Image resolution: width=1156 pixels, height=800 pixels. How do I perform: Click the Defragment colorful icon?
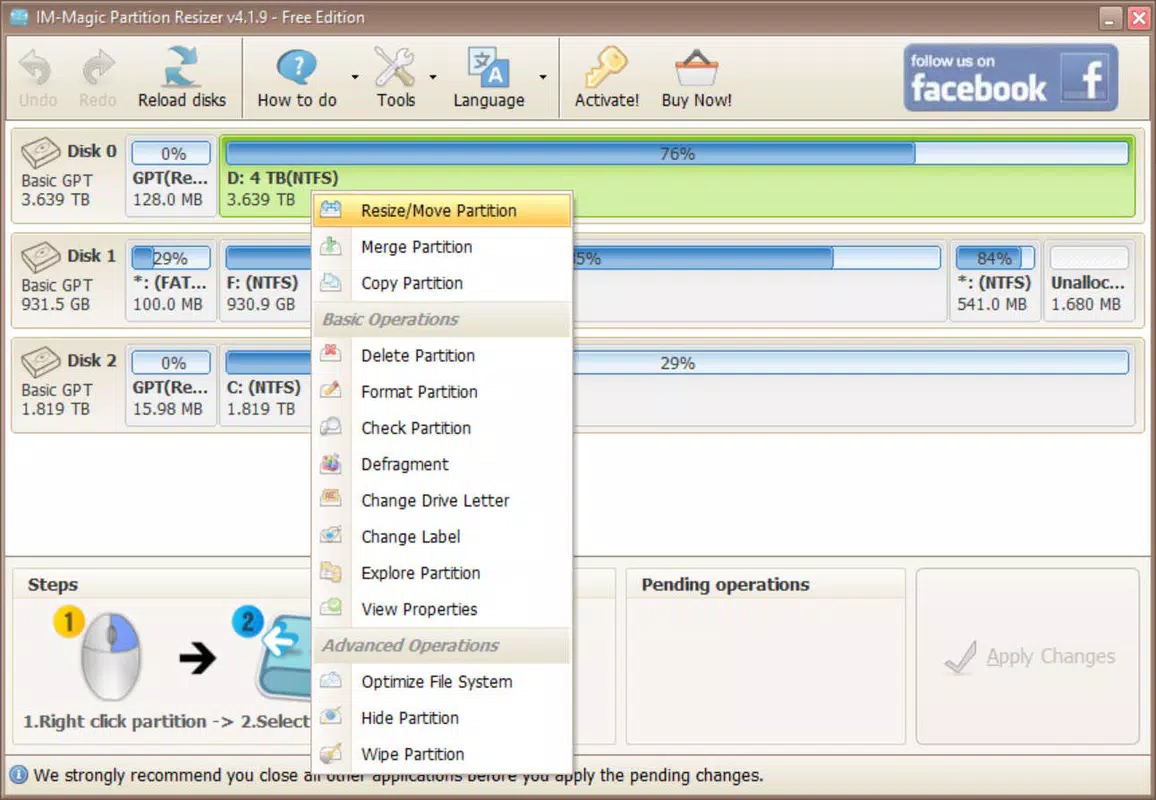(331, 463)
